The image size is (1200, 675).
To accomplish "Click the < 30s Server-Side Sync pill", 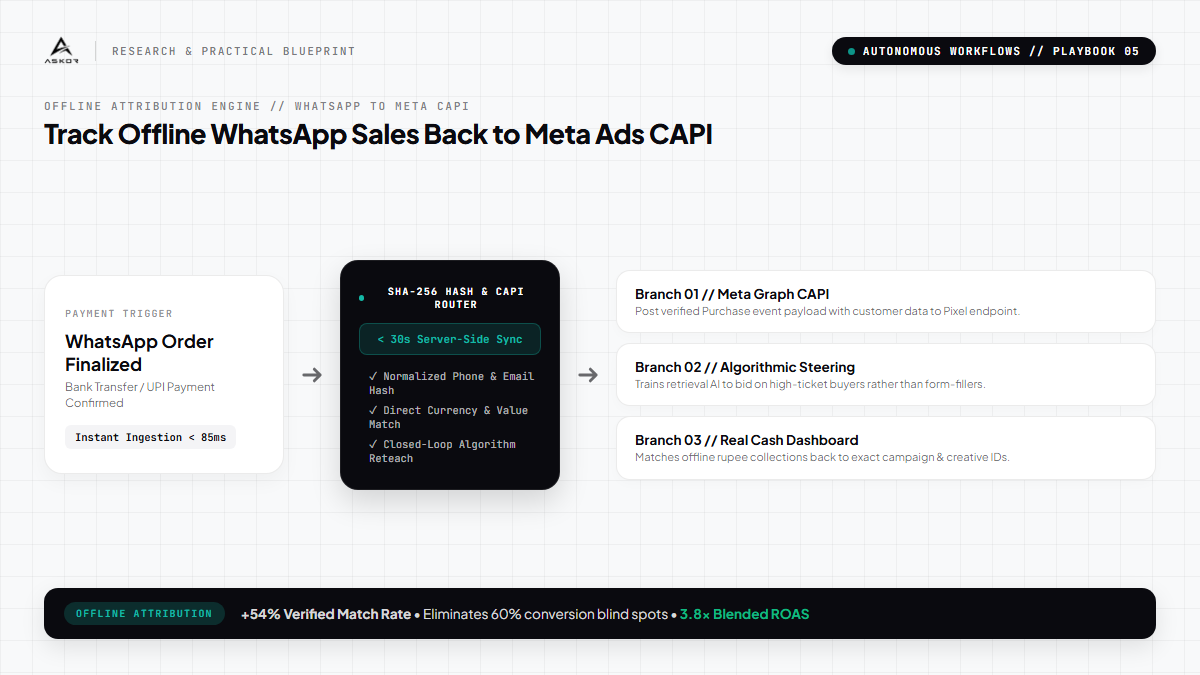I will (450, 339).
